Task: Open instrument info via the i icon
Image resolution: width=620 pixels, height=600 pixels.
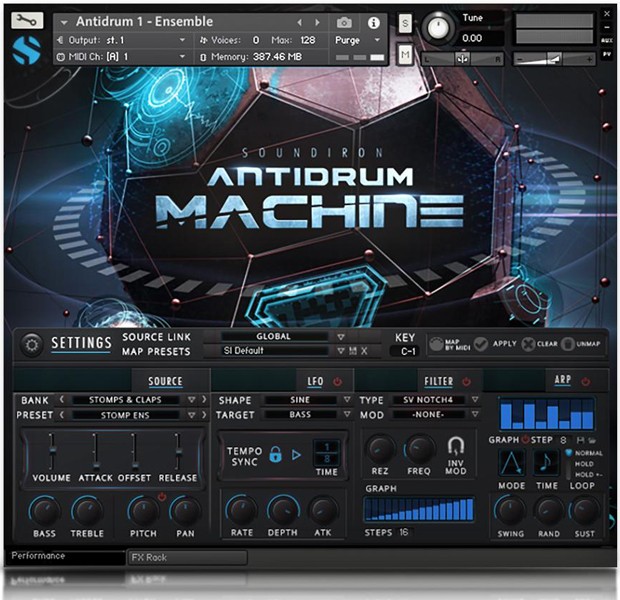Action: [x=374, y=23]
